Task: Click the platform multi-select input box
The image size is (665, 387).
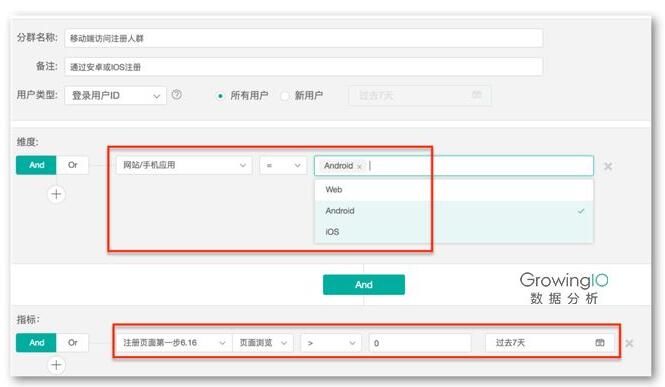Action: coord(454,165)
